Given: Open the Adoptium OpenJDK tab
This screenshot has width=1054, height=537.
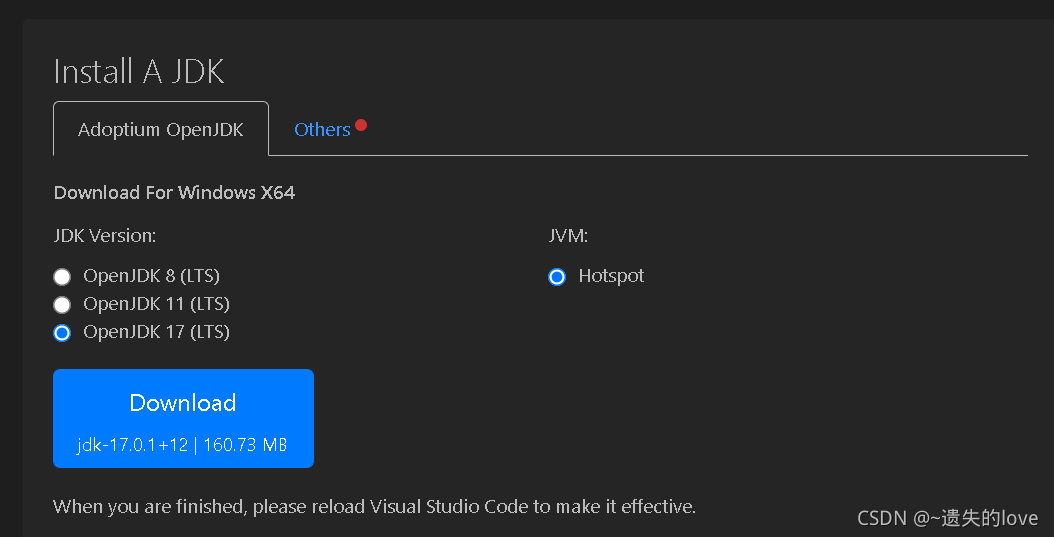Looking at the screenshot, I should [x=161, y=129].
